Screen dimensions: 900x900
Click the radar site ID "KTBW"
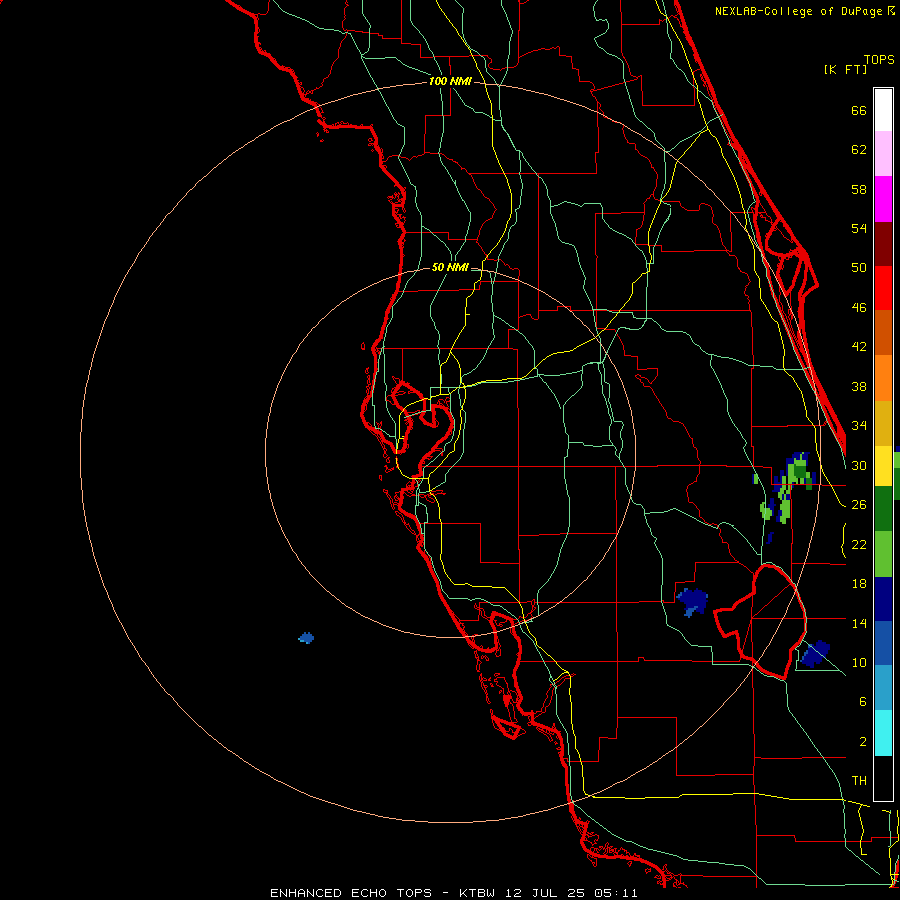click(x=478, y=893)
